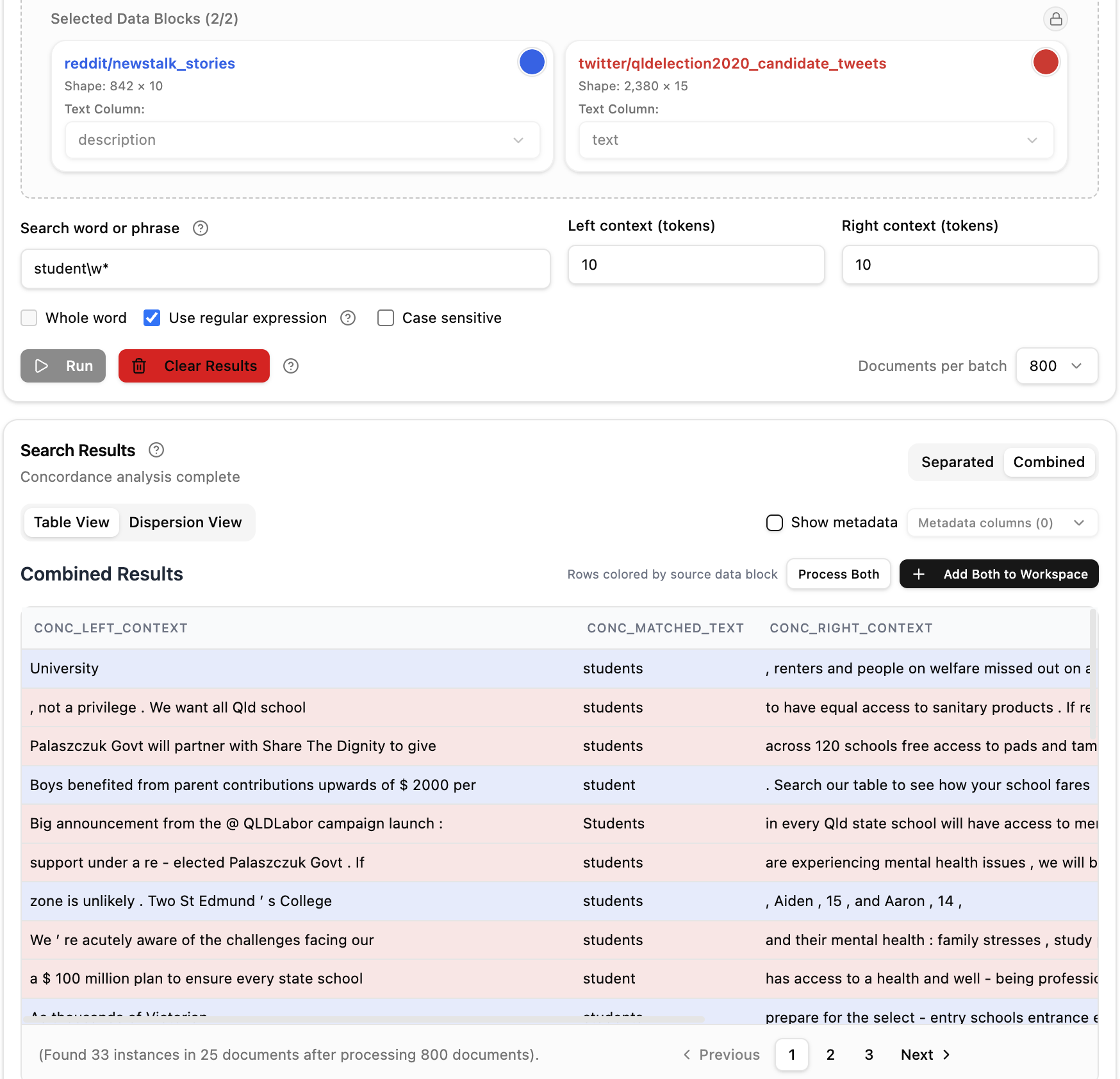Viewport: 1120px width, 1079px height.
Task: Click the Next page button
Action: tap(925, 1055)
